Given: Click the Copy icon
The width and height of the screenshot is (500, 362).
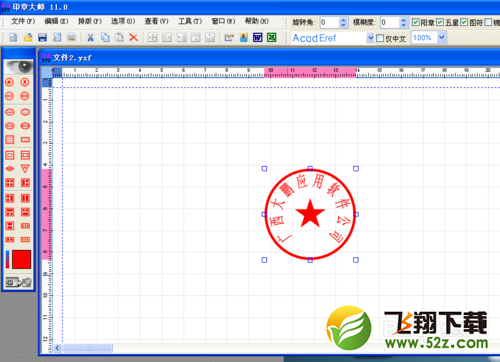Looking at the screenshot, I should click(105, 38).
